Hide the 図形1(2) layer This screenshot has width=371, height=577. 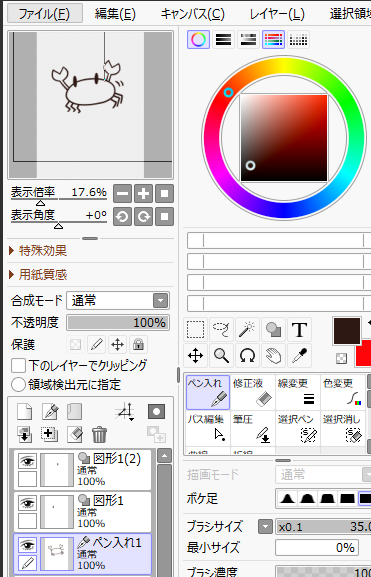27,461
